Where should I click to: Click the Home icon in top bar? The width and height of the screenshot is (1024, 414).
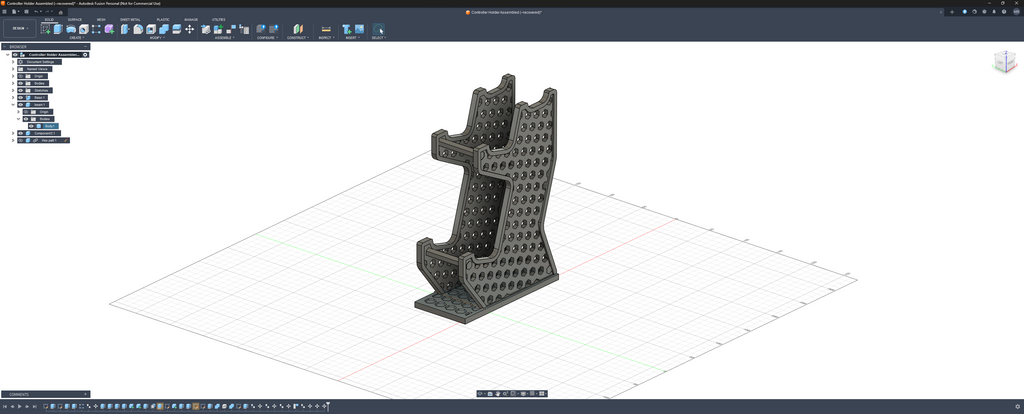(x=61, y=12)
